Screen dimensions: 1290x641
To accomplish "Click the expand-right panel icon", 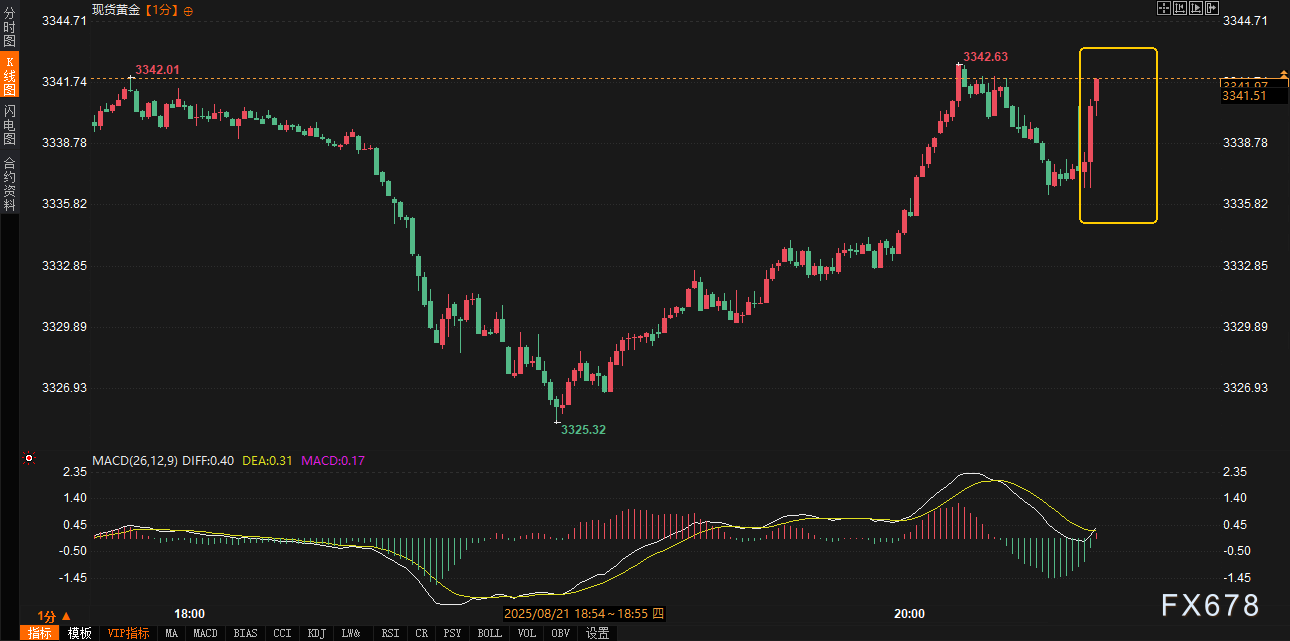I will pos(1212,8).
